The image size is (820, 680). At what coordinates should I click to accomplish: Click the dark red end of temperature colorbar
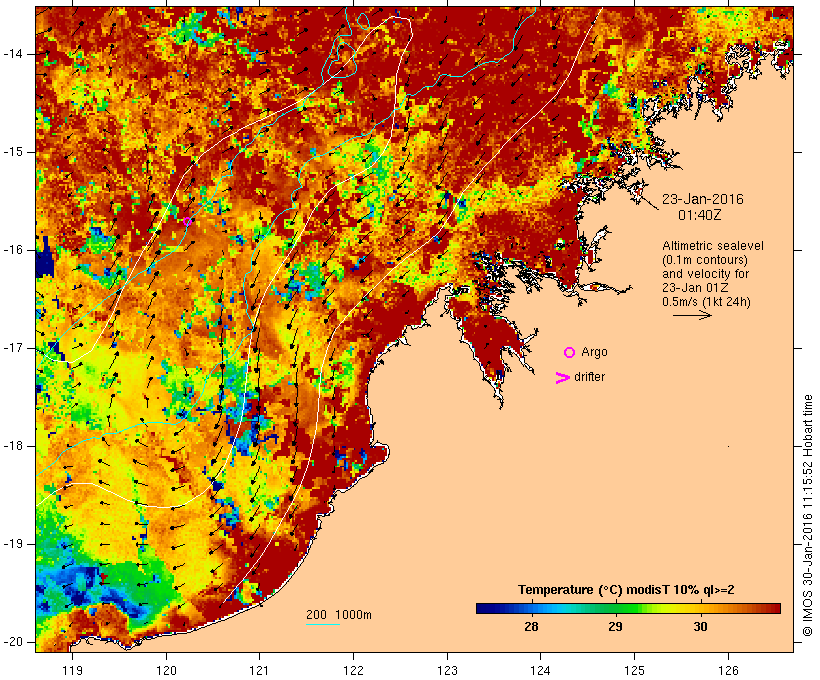coord(774,608)
